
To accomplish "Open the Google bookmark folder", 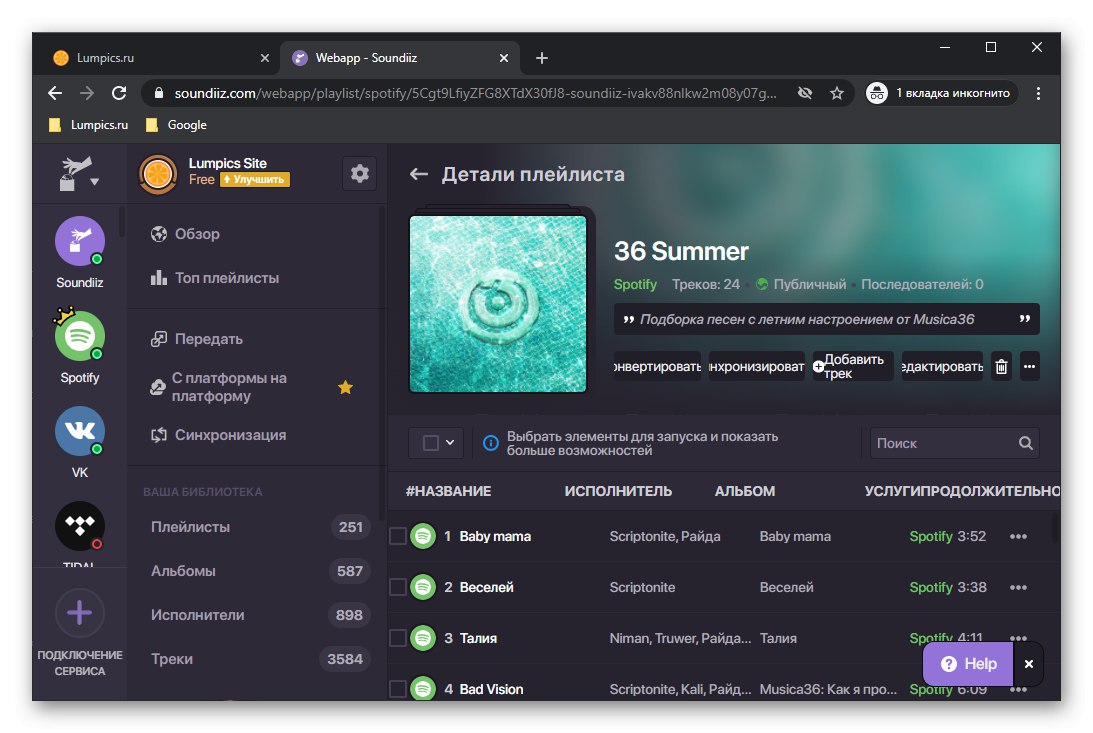I will [x=176, y=125].
